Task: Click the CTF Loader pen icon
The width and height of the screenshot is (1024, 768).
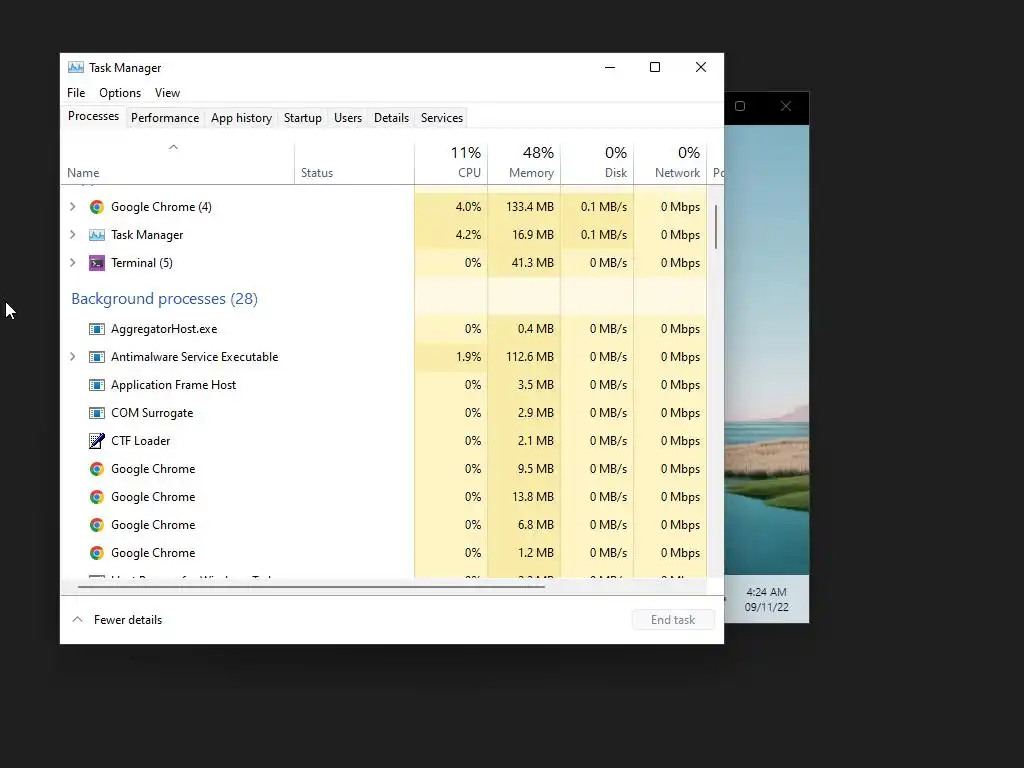Action: pyautogui.click(x=97, y=441)
